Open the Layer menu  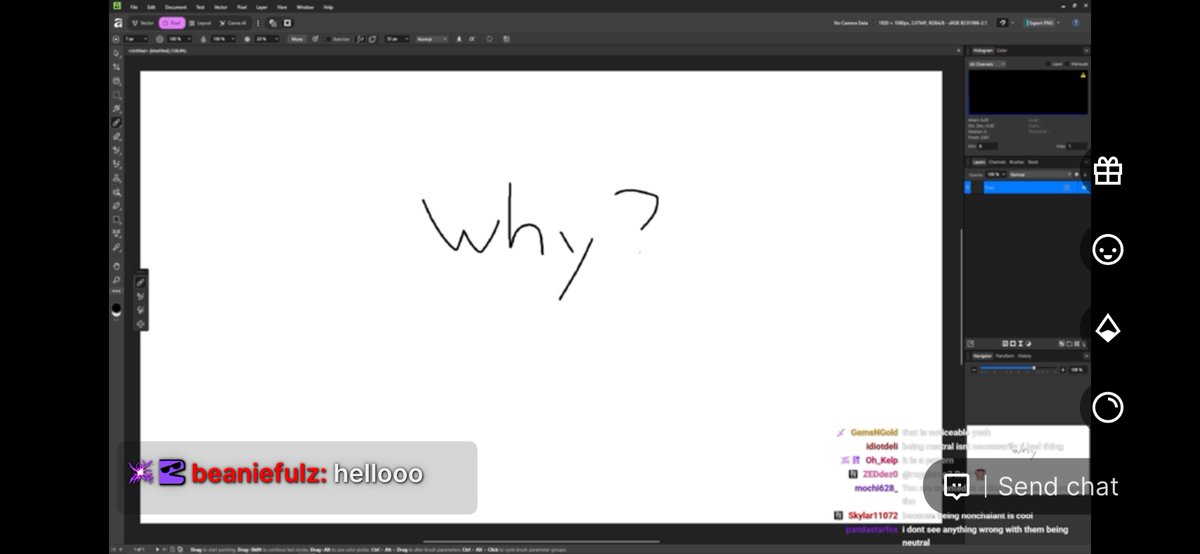pos(262,7)
